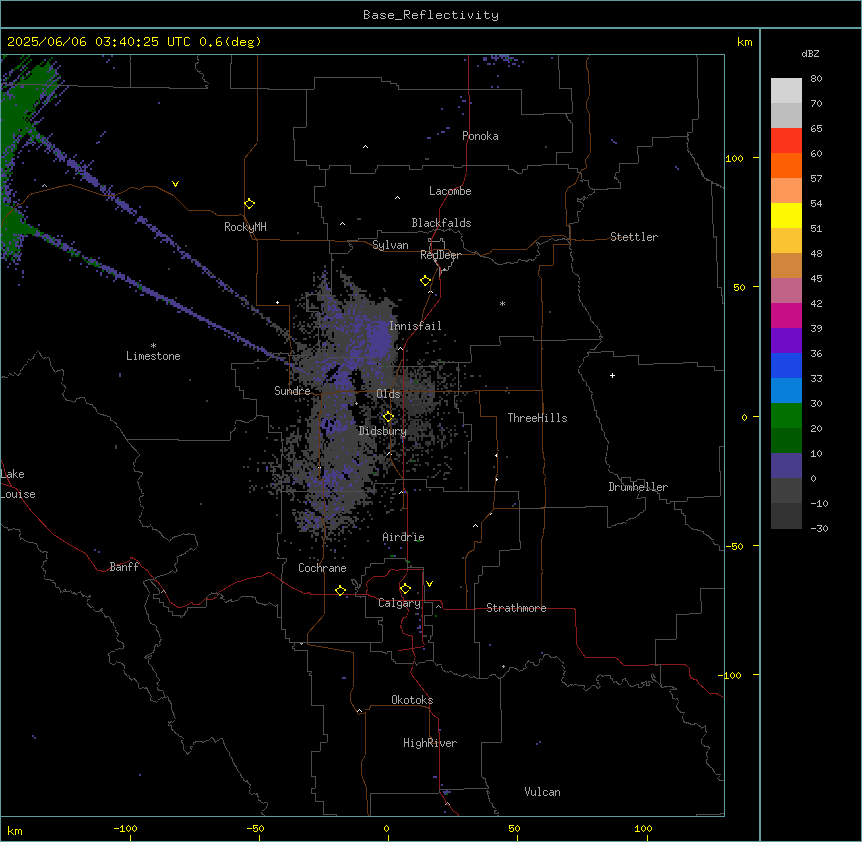Screen dimensions: 862x842
Task: Click the 45 value on dBZ scale
Action: [x=816, y=279]
